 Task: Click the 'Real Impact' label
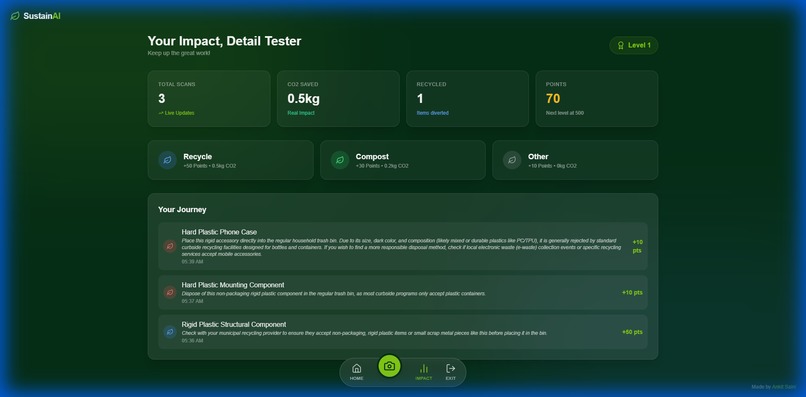(301, 113)
